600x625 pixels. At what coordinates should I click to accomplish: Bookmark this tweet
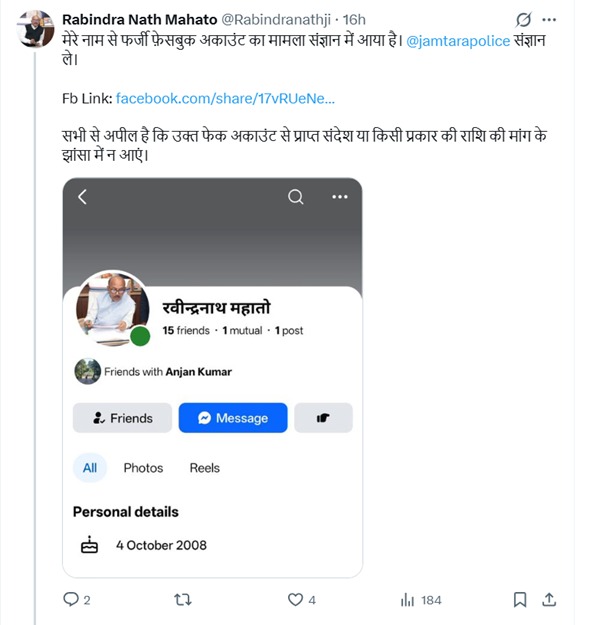click(x=520, y=599)
